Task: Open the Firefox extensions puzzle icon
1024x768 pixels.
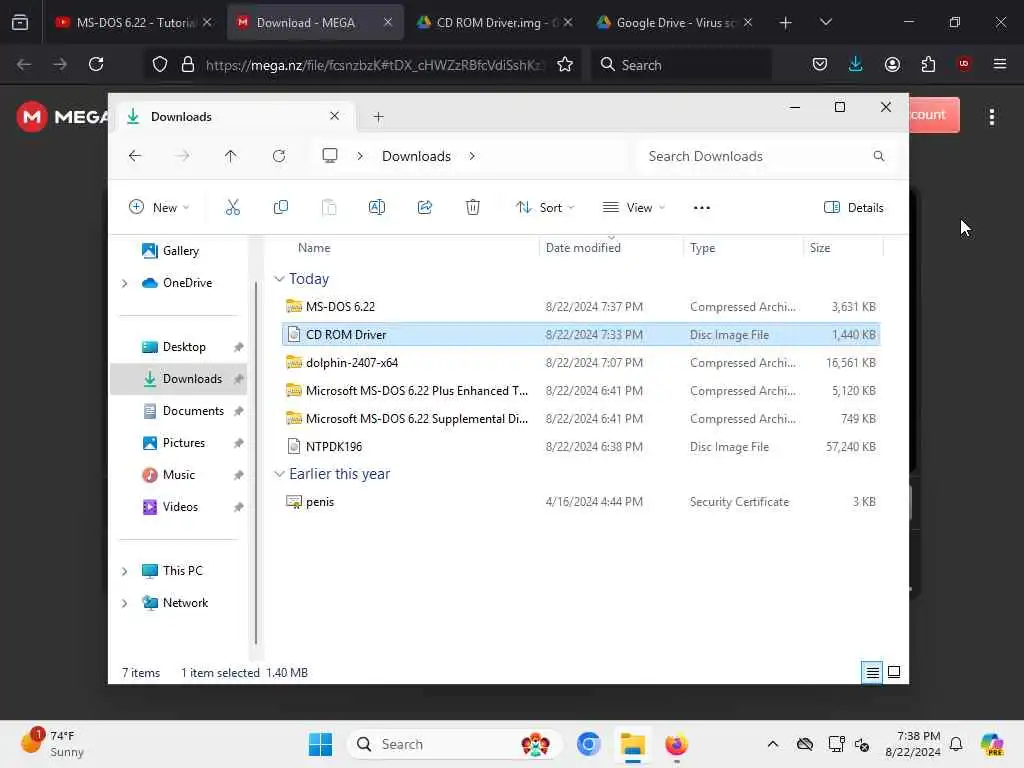Action: pos(928,64)
